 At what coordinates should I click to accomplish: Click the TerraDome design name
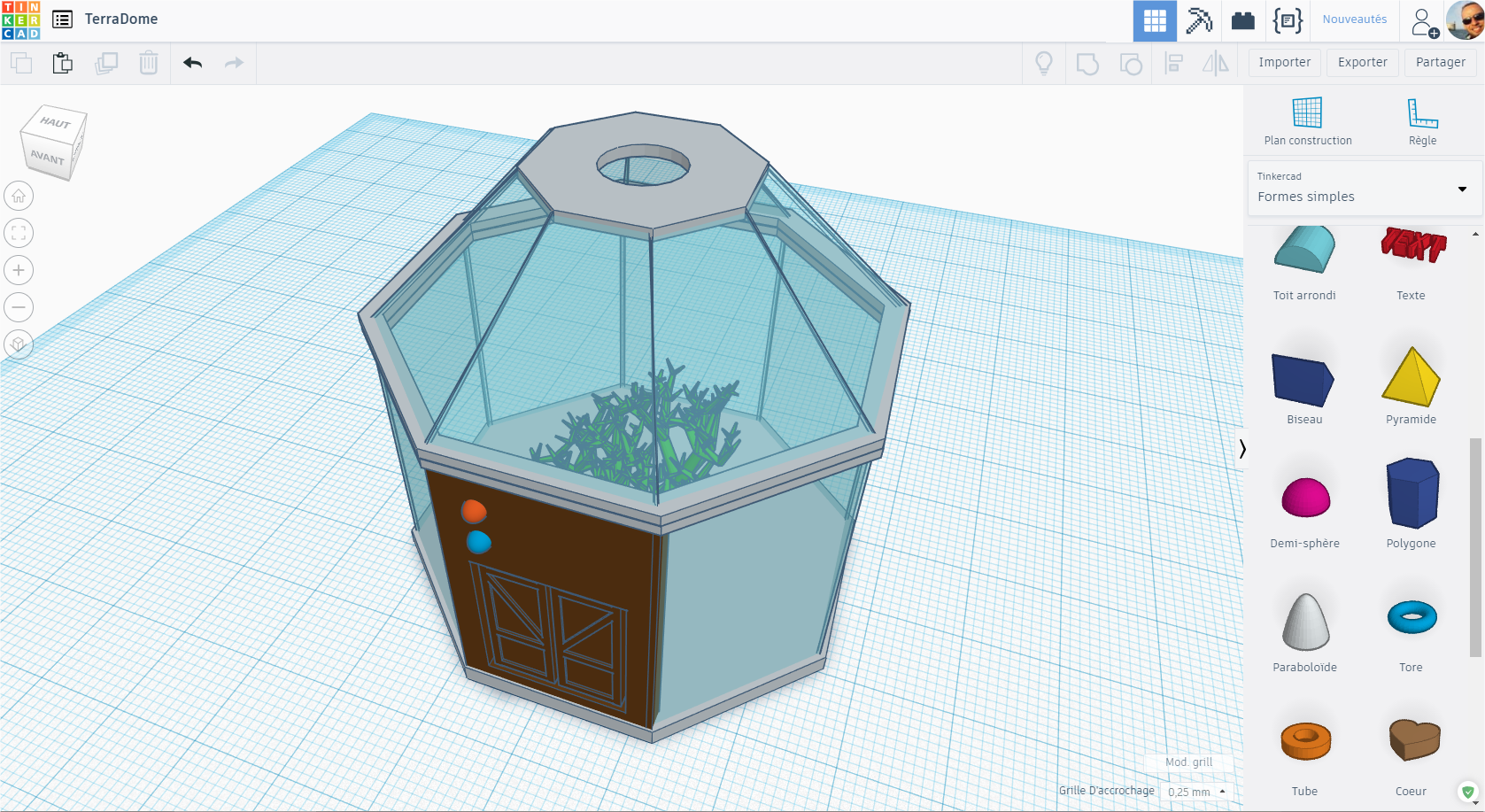[121, 19]
